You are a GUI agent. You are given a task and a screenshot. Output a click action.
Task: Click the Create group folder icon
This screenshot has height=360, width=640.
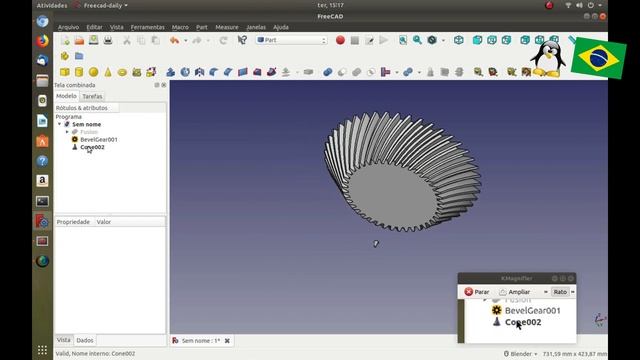pos(79,56)
